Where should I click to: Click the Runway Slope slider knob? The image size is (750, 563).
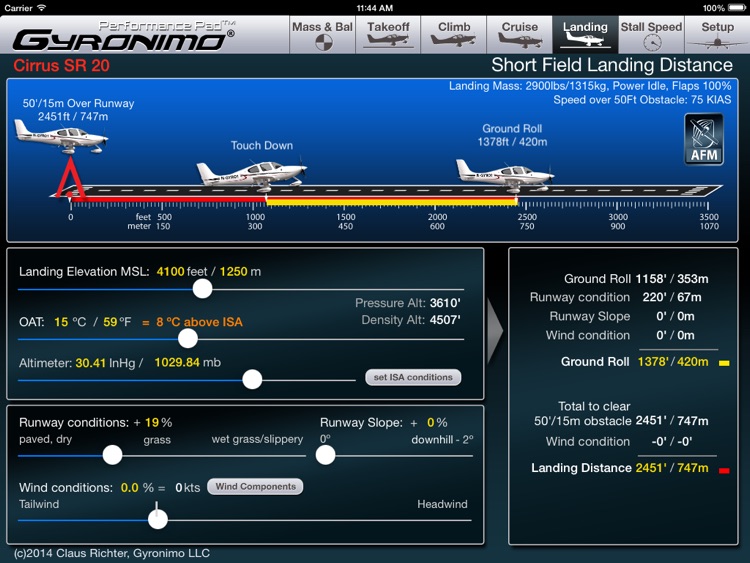[x=325, y=455]
